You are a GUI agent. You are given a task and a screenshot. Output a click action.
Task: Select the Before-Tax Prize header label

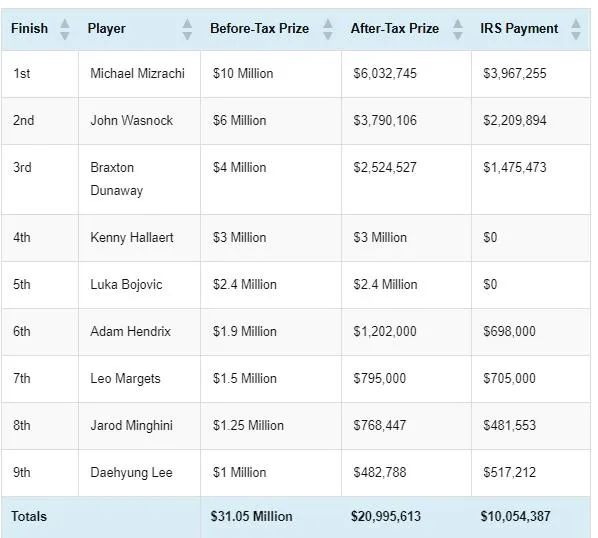click(x=259, y=29)
